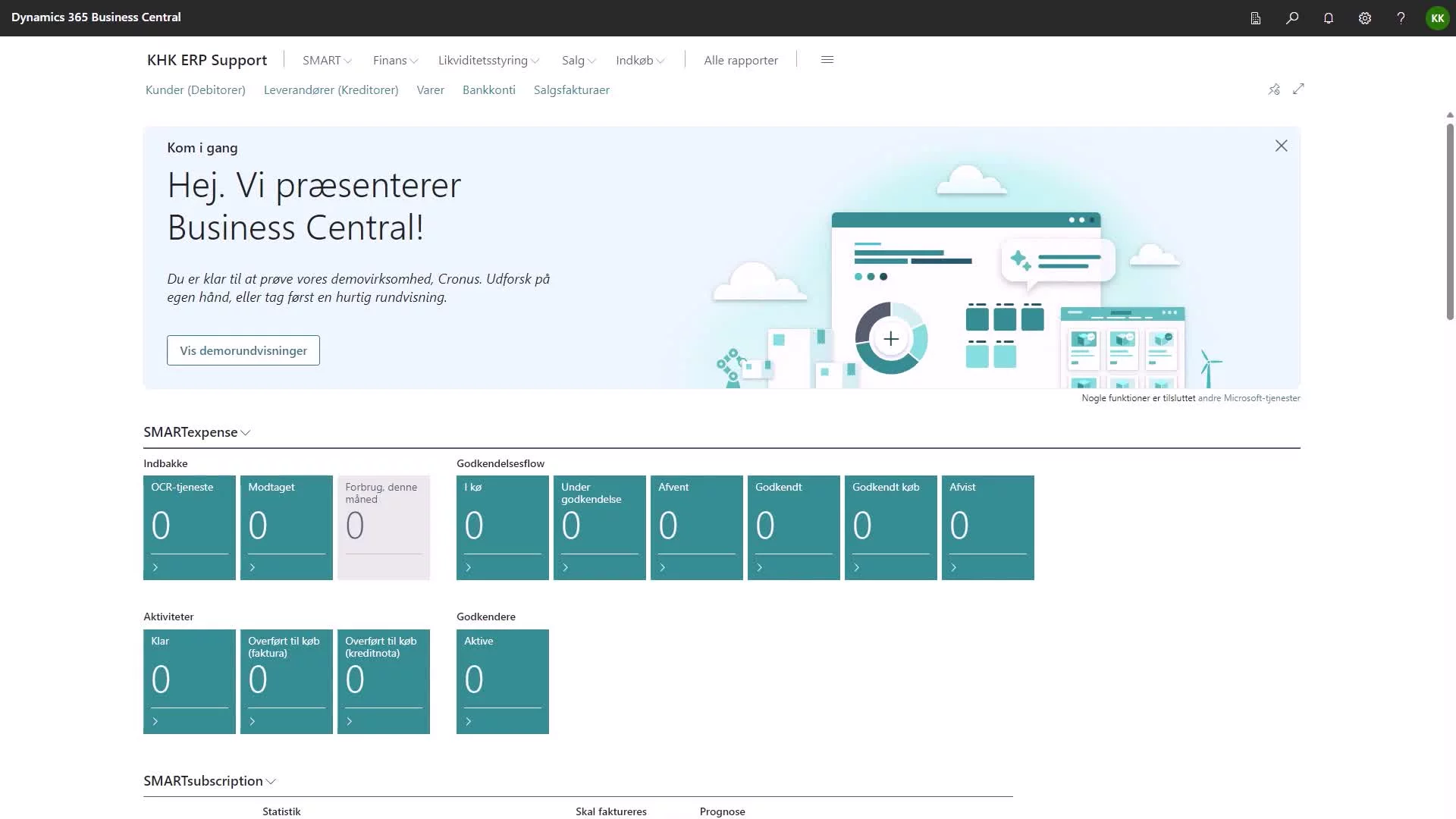Click the arrow on Godkendt køb tile
This screenshot has width=1456, height=819.
pyautogui.click(x=857, y=567)
